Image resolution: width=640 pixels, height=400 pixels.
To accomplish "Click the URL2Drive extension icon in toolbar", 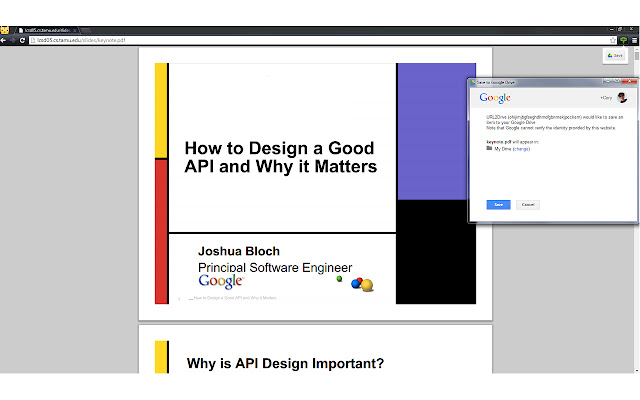I will pyautogui.click(x=621, y=40).
